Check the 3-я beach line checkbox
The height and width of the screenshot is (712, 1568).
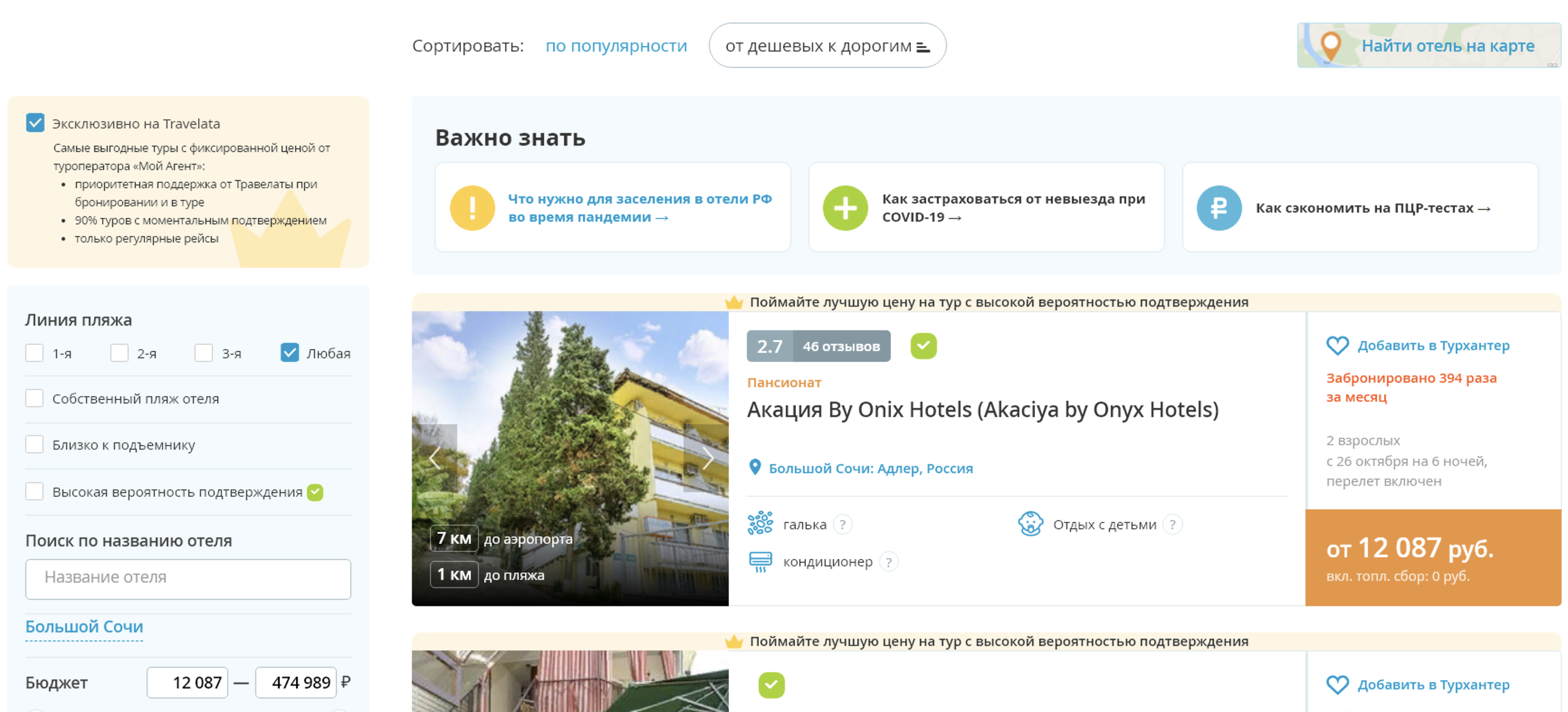click(203, 353)
